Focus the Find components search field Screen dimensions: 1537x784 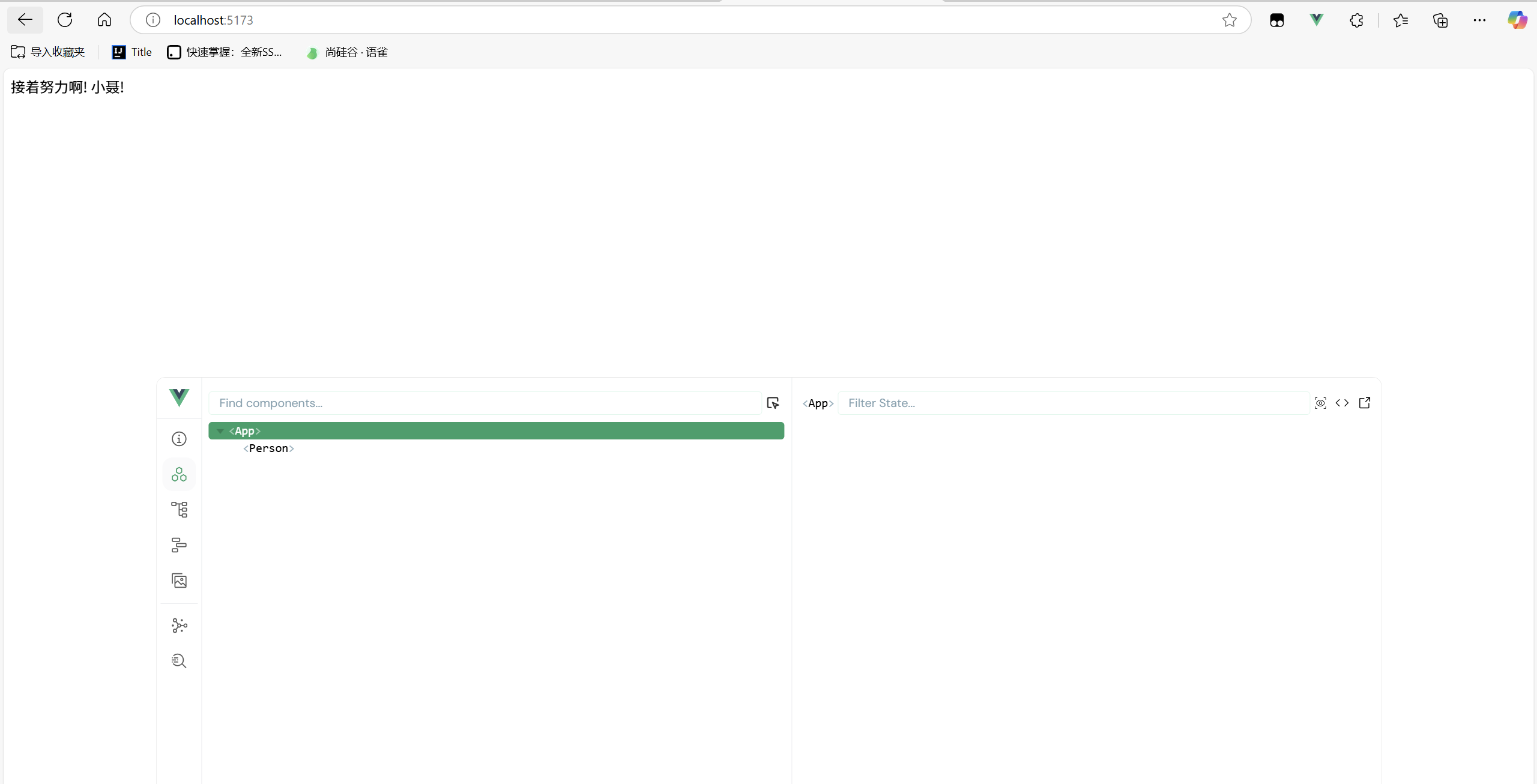click(x=484, y=403)
